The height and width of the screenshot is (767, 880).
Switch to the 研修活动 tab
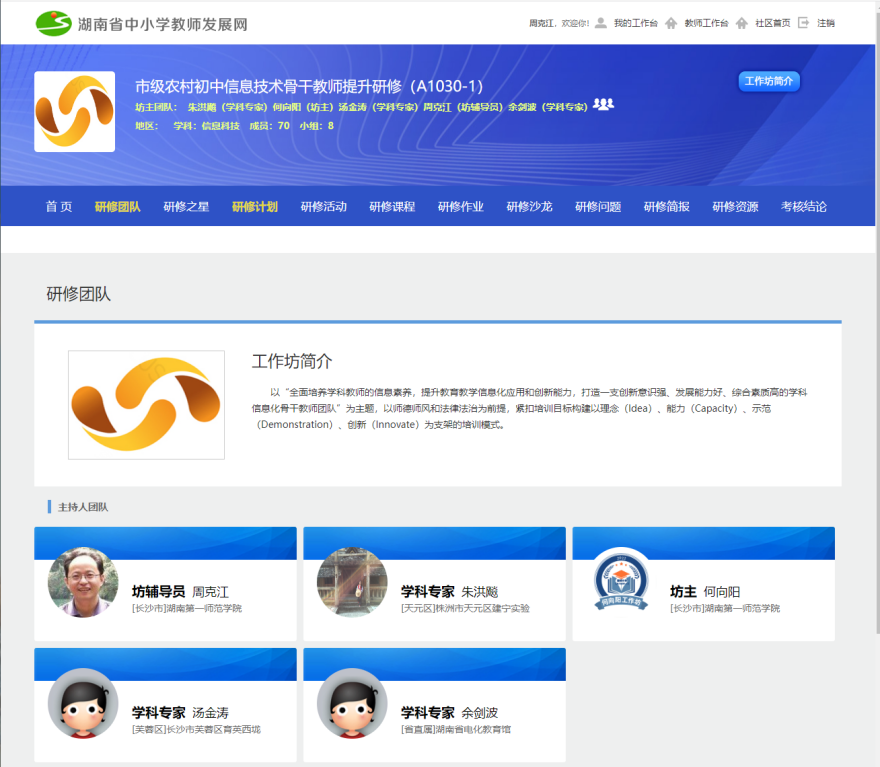pos(323,207)
